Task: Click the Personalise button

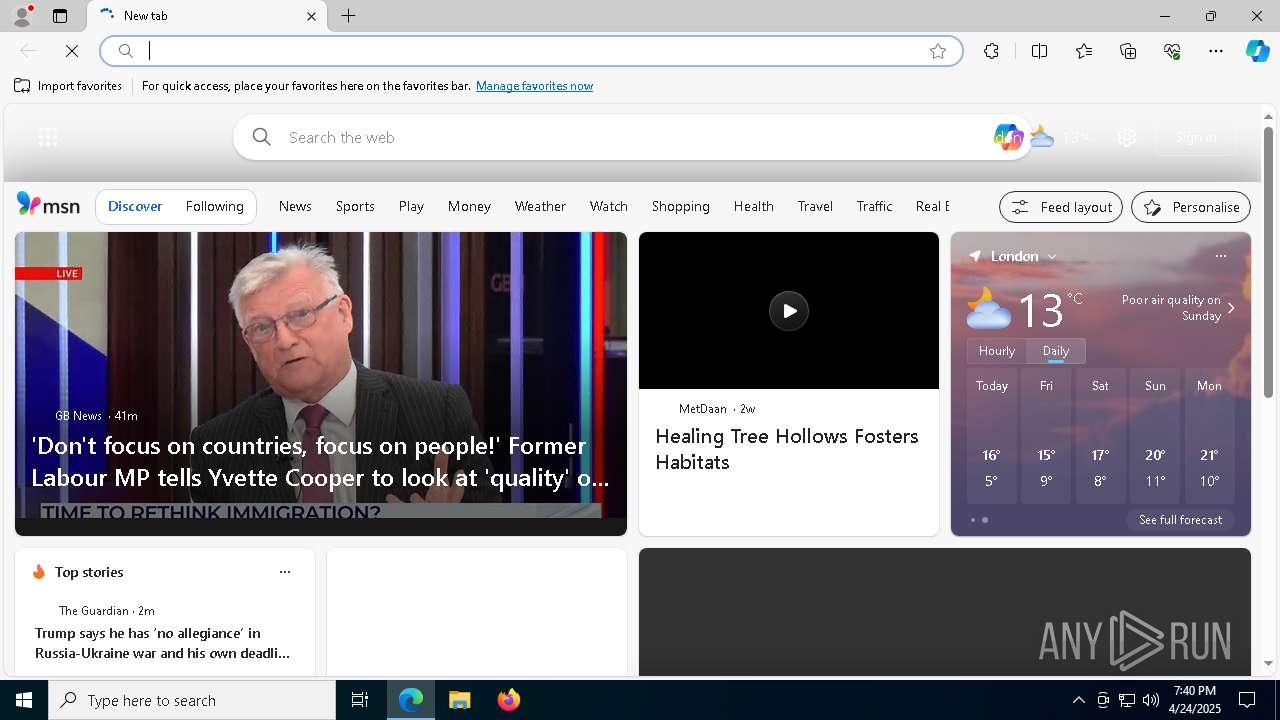Action: click(1191, 207)
